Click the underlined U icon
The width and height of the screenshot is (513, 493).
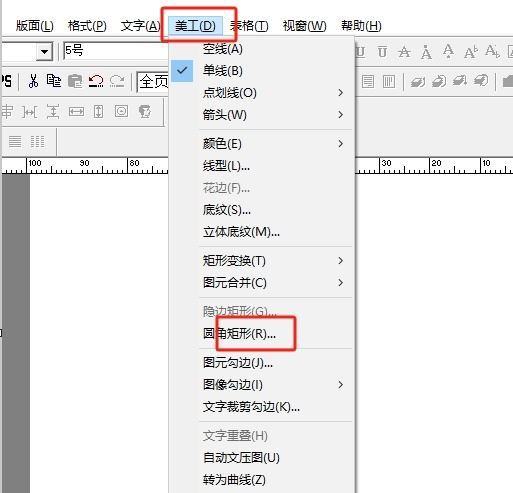pos(360,52)
